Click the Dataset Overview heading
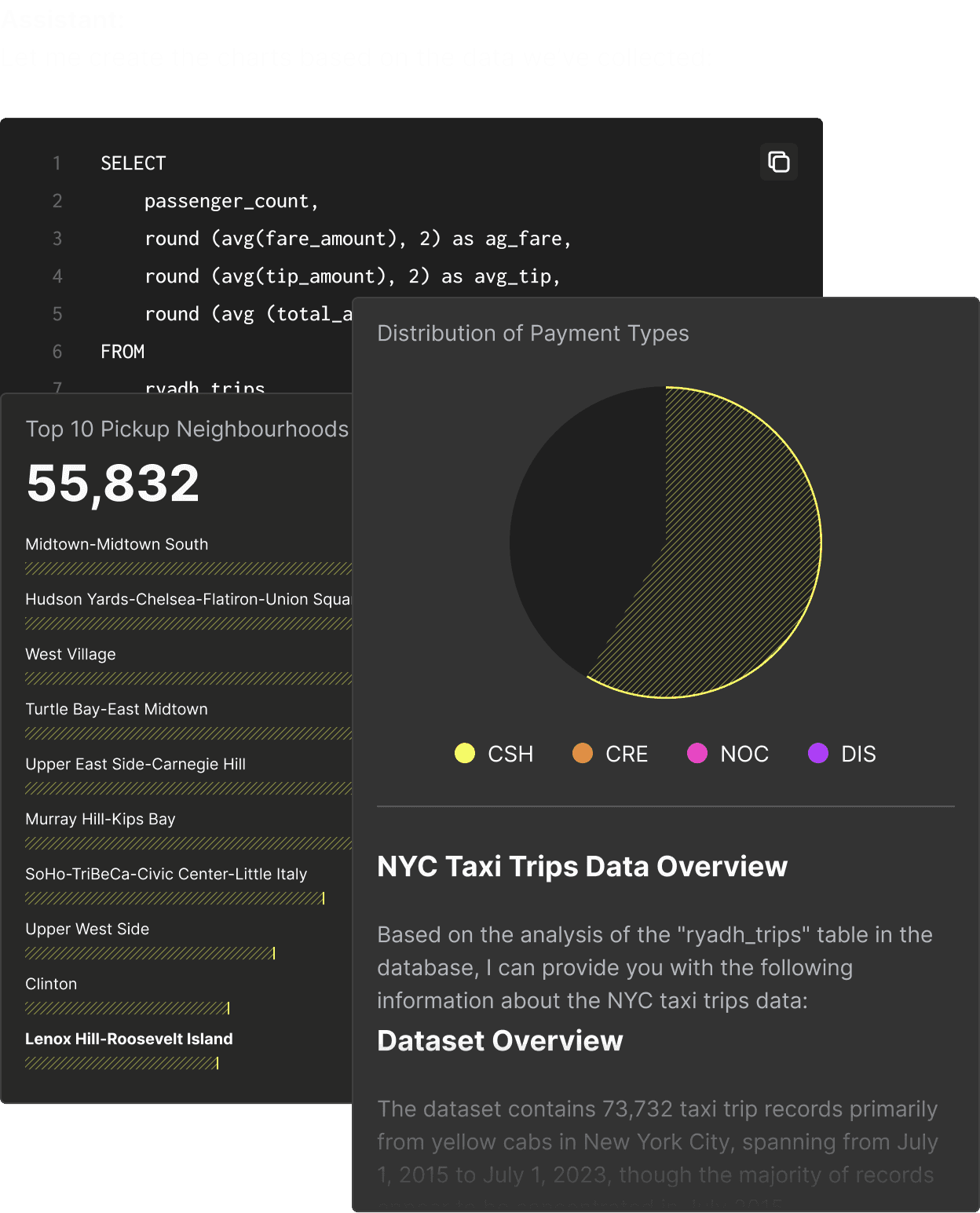The width and height of the screenshot is (980, 1213). (x=500, y=1040)
